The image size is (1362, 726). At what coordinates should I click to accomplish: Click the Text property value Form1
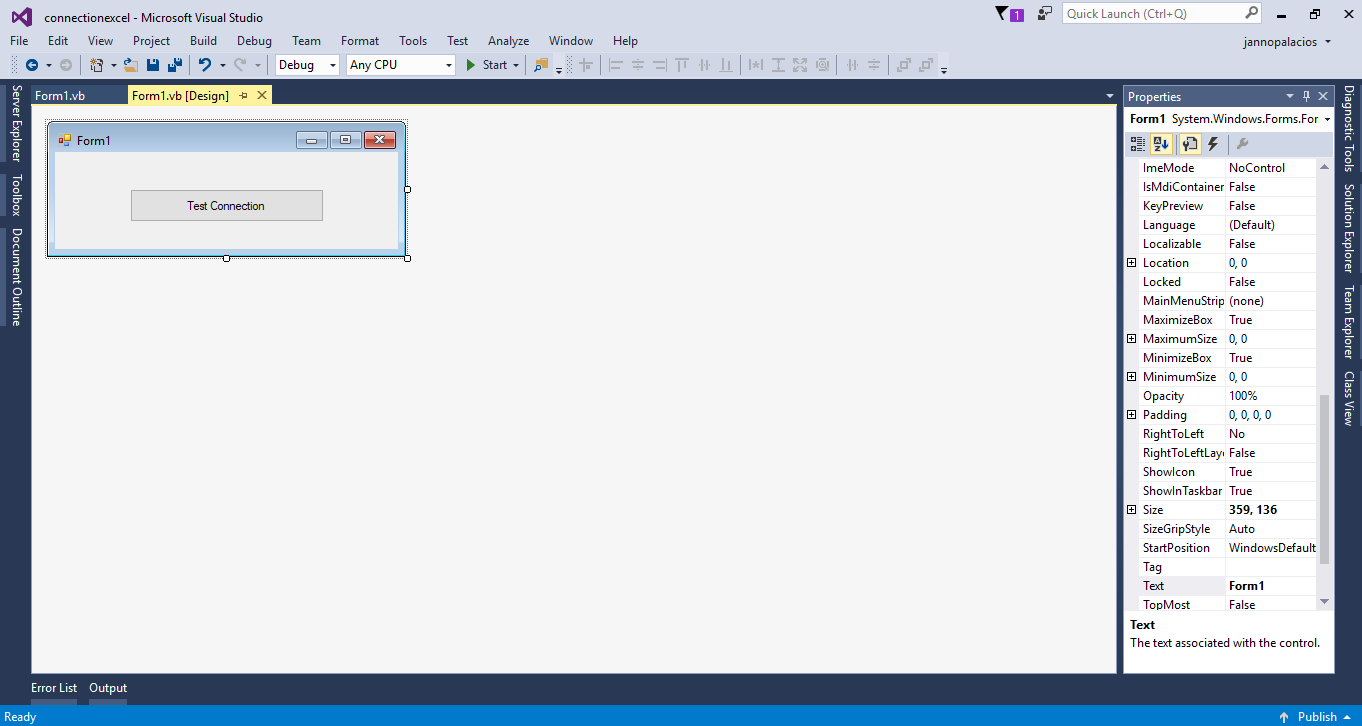[1270, 586]
